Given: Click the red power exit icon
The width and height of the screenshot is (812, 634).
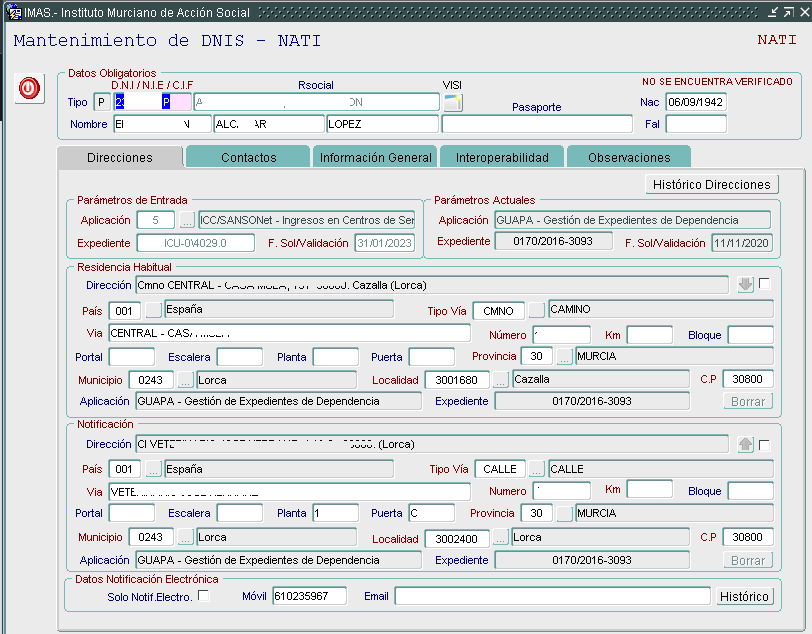Looking at the screenshot, I should point(28,88).
